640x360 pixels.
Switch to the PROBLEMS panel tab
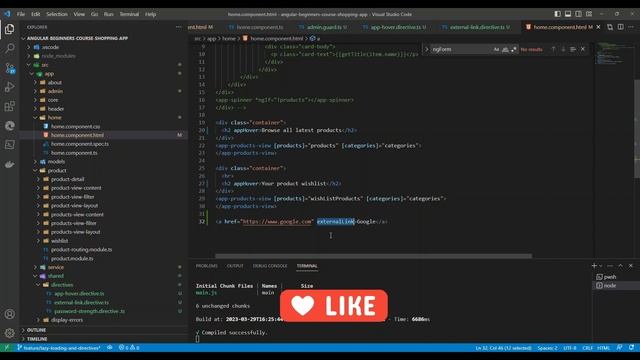click(x=207, y=266)
